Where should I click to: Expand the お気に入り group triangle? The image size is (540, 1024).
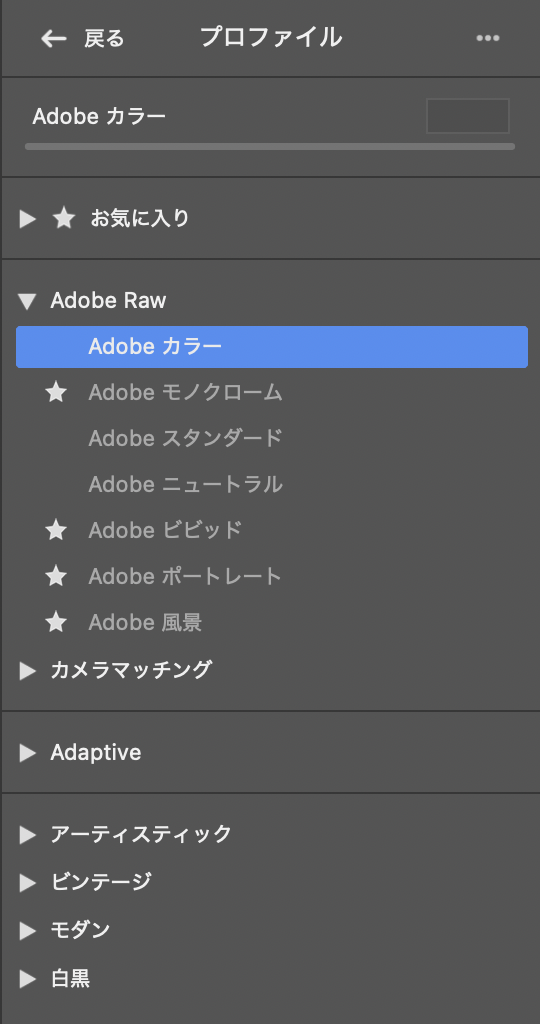tap(27, 219)
